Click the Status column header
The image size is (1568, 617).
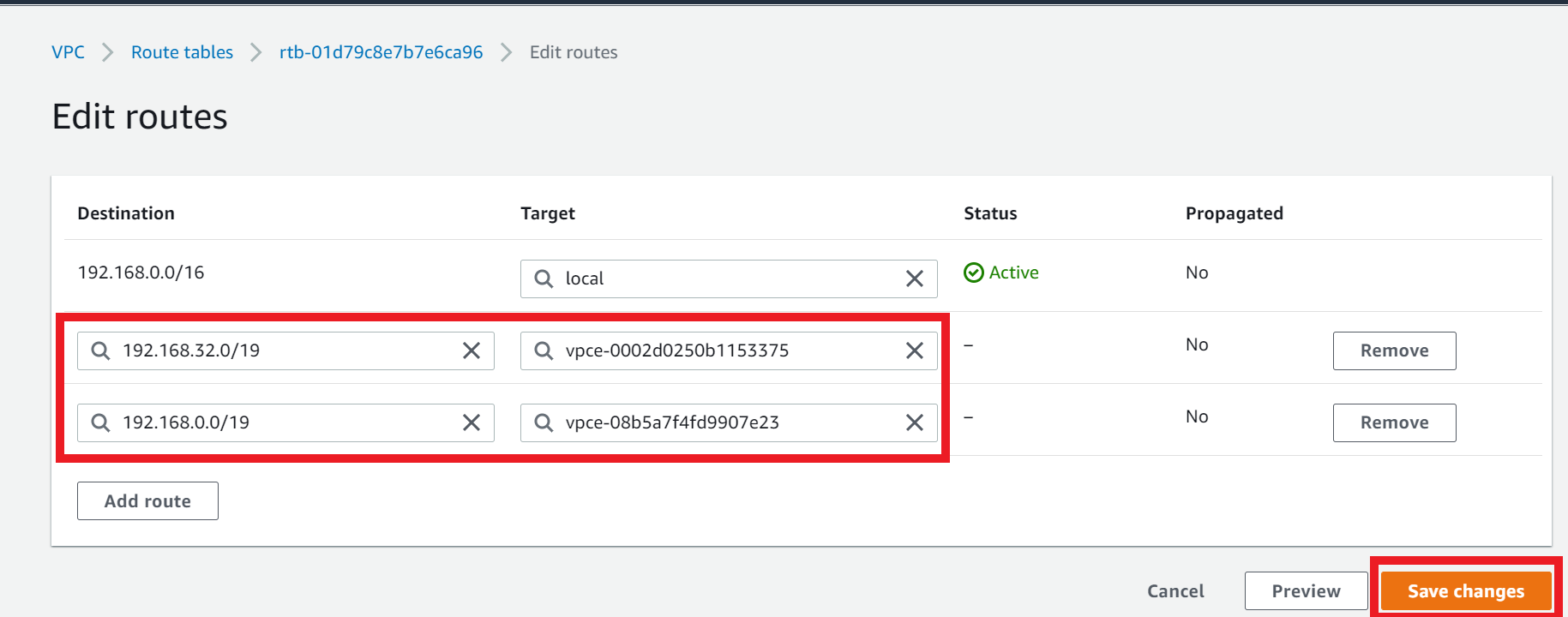tap(990, 213)
